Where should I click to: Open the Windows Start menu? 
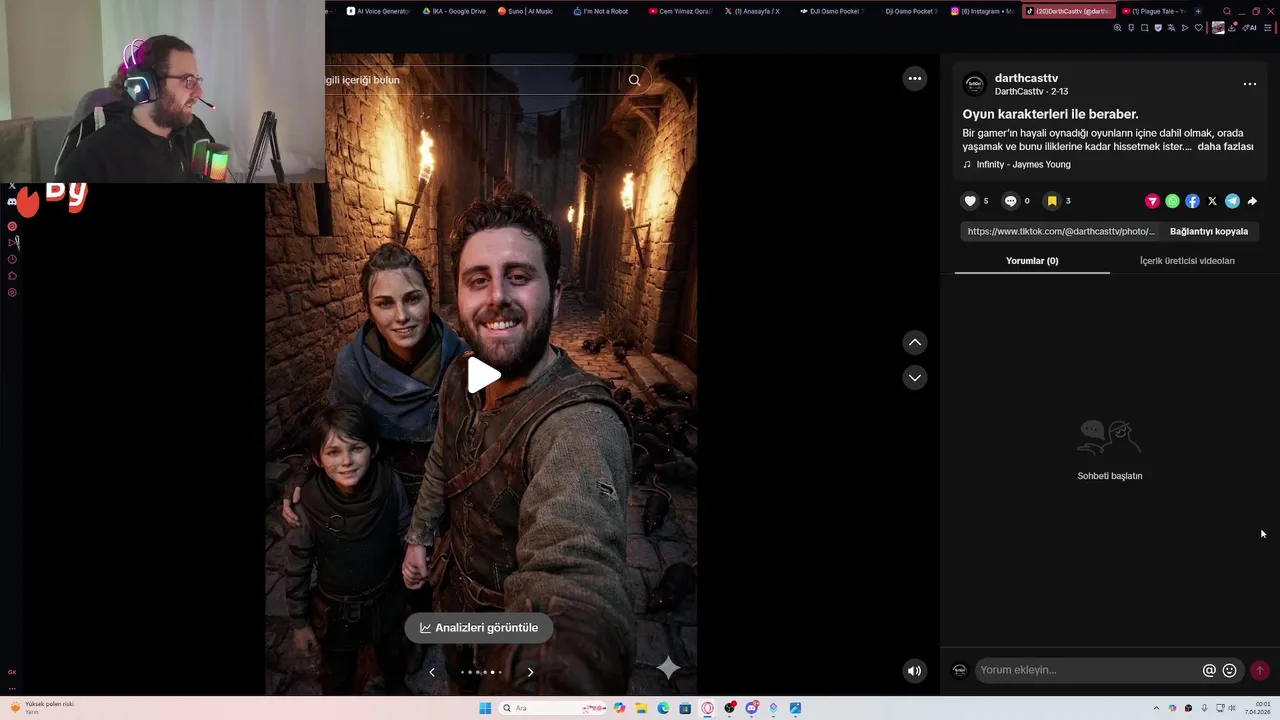[485, 708]
